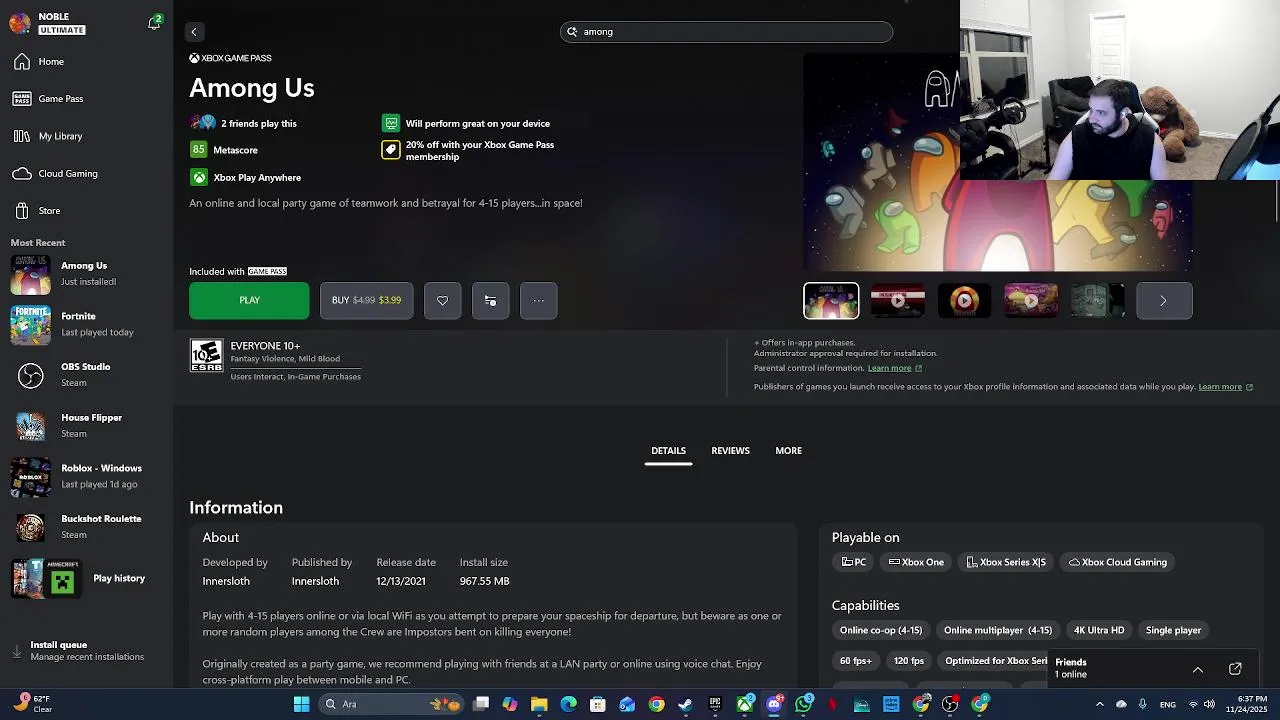This screenshot has width=1280, height=720.
Task: Open parental control Learn more link
Action: tap(894, 368)
